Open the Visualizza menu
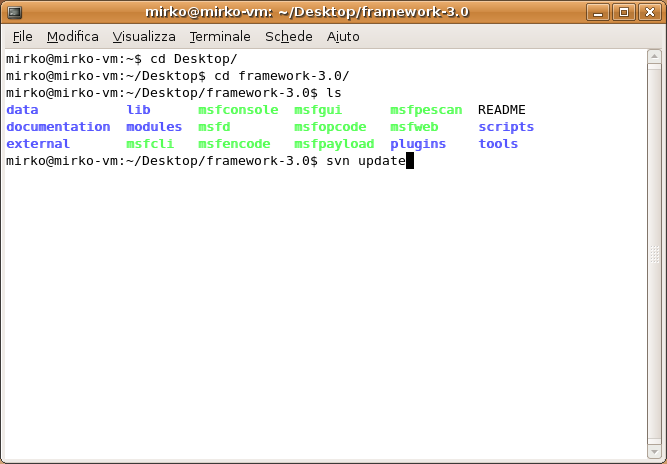Viewport: 667px width, 464px height. click(x=144, y=37)
